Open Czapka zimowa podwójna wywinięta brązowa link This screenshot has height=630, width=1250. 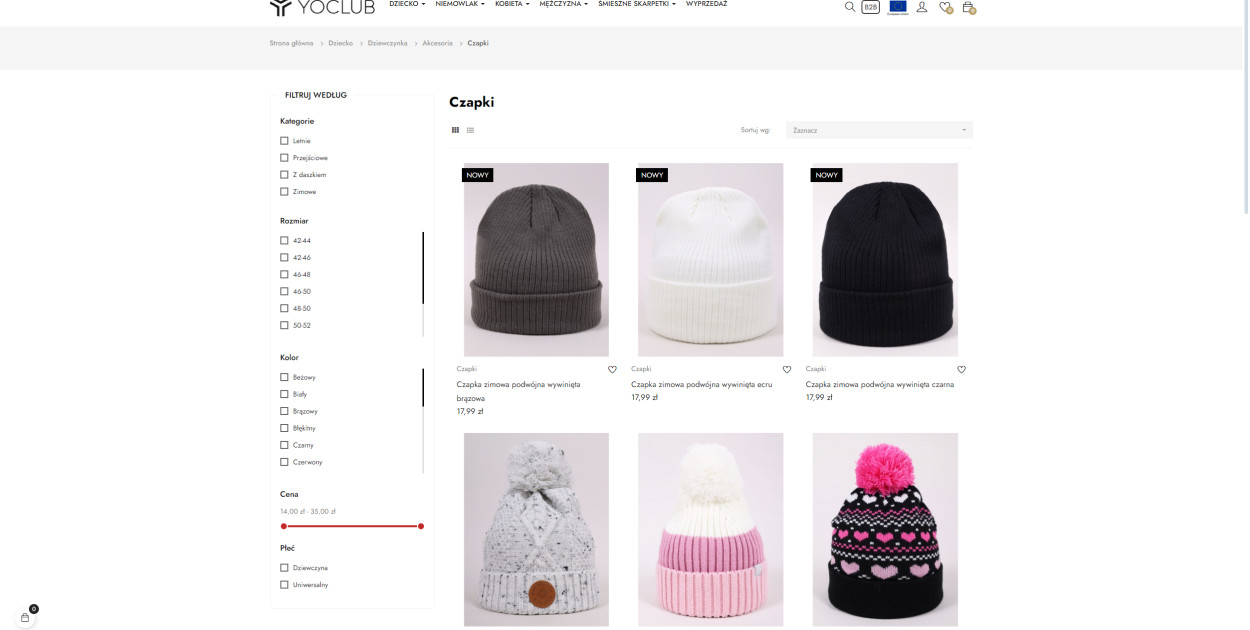click(x=518, y=391)
